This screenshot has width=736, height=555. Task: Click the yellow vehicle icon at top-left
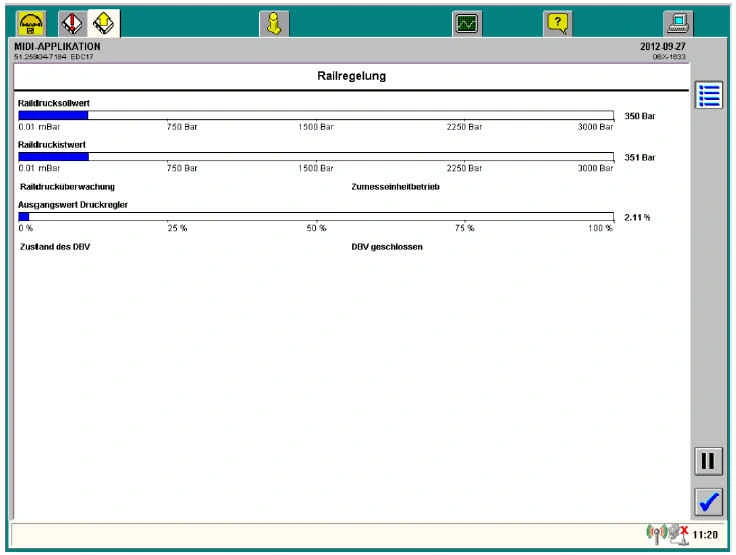[x=31, y=20]
